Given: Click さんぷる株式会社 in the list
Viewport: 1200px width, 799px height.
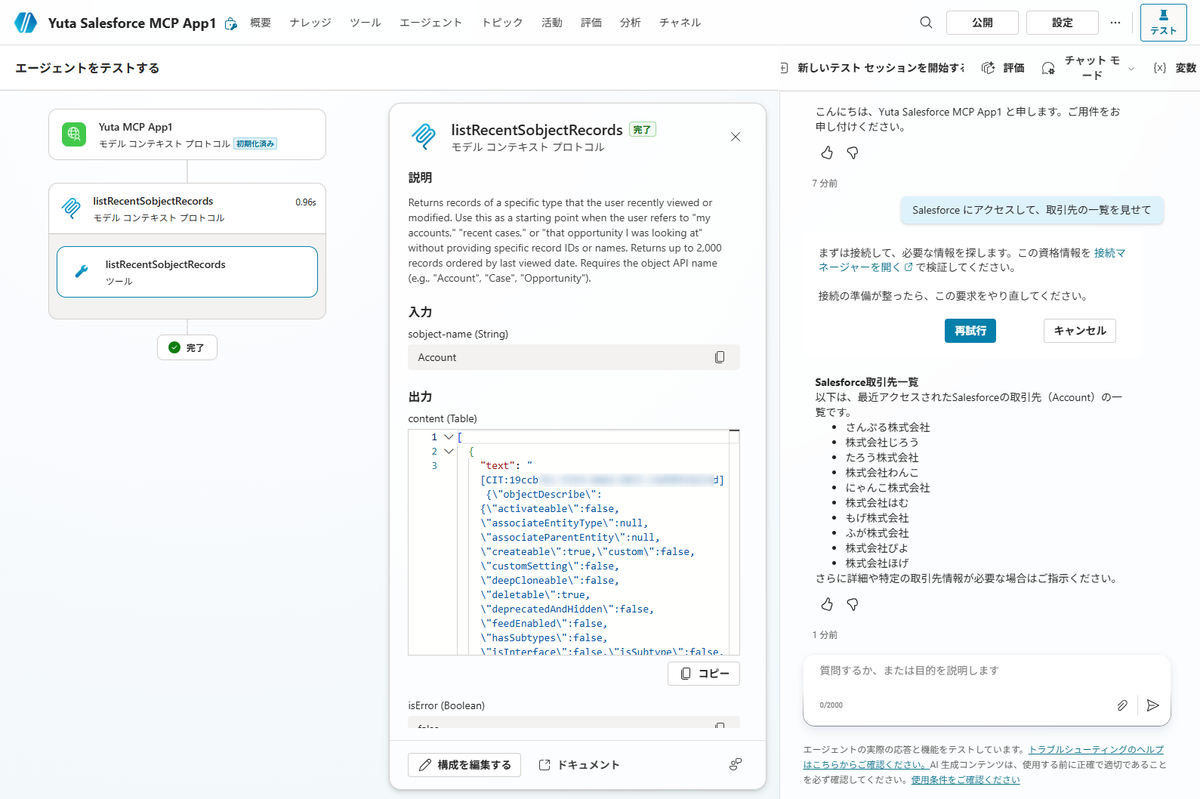Looking at the screenshot, I should [x=888, y=427].
